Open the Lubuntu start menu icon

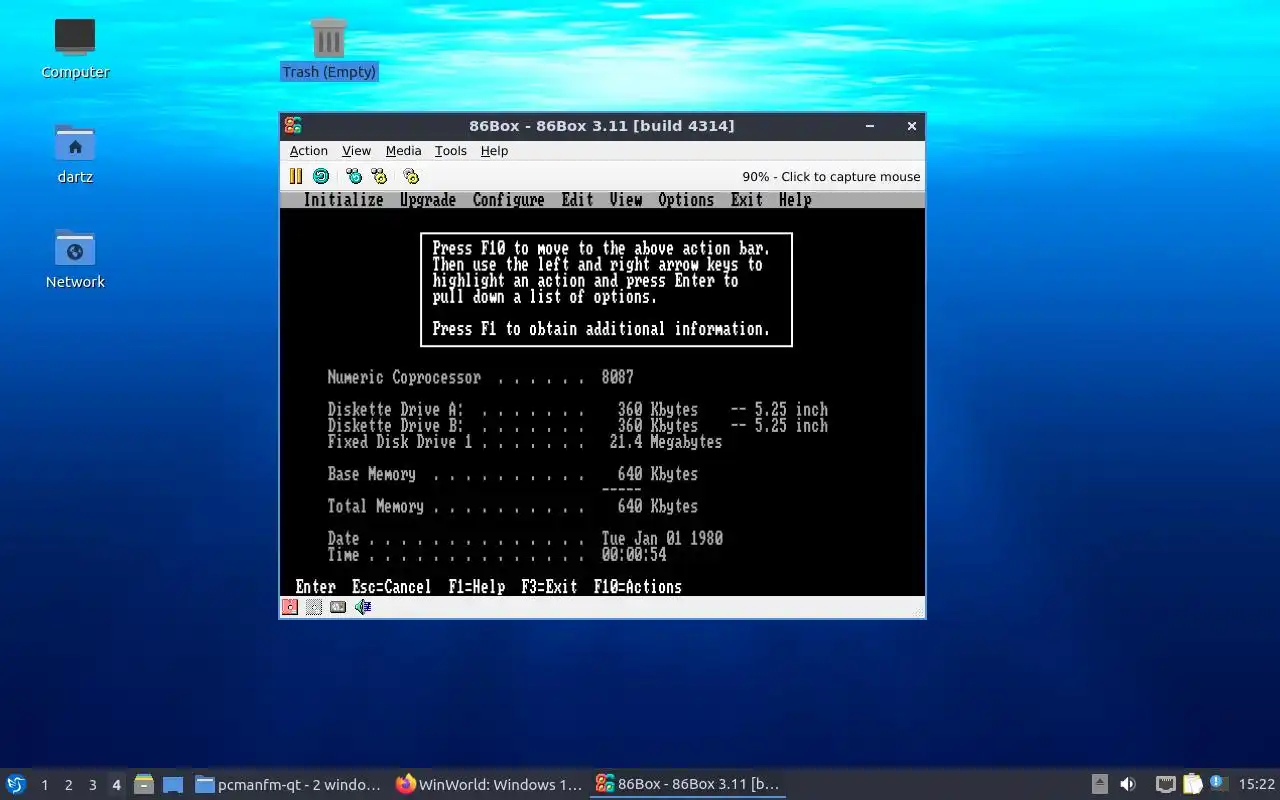tap(16, 784)
